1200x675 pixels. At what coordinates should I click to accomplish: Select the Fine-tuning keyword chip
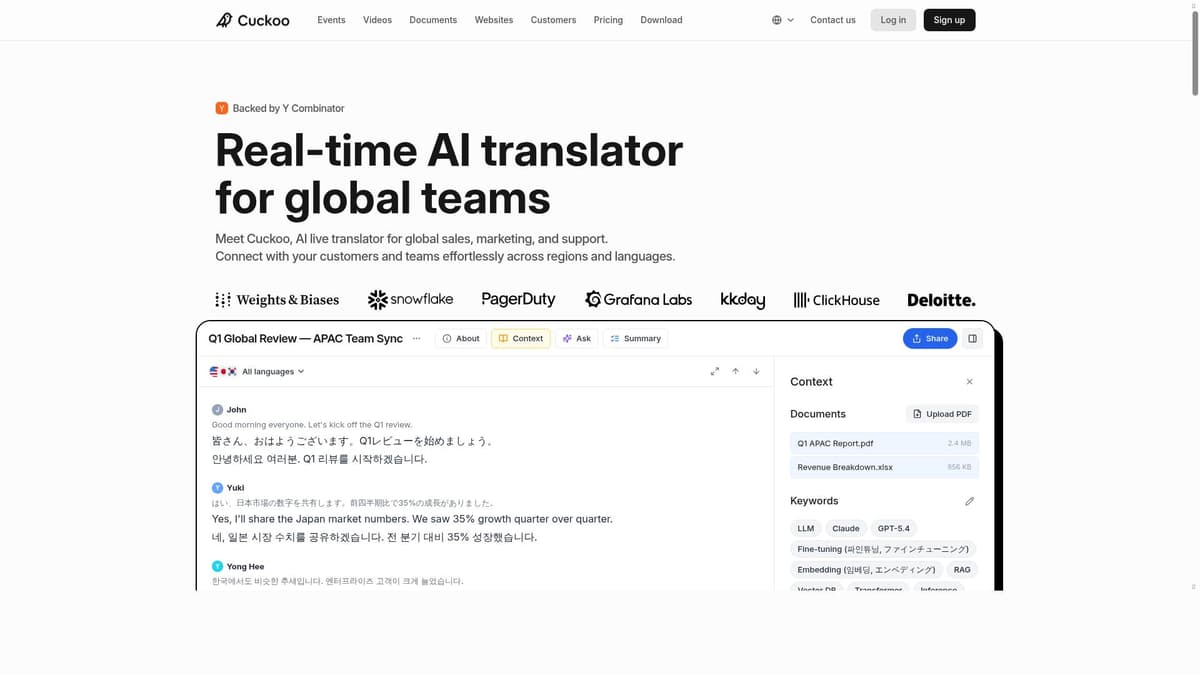coord(882,549)
